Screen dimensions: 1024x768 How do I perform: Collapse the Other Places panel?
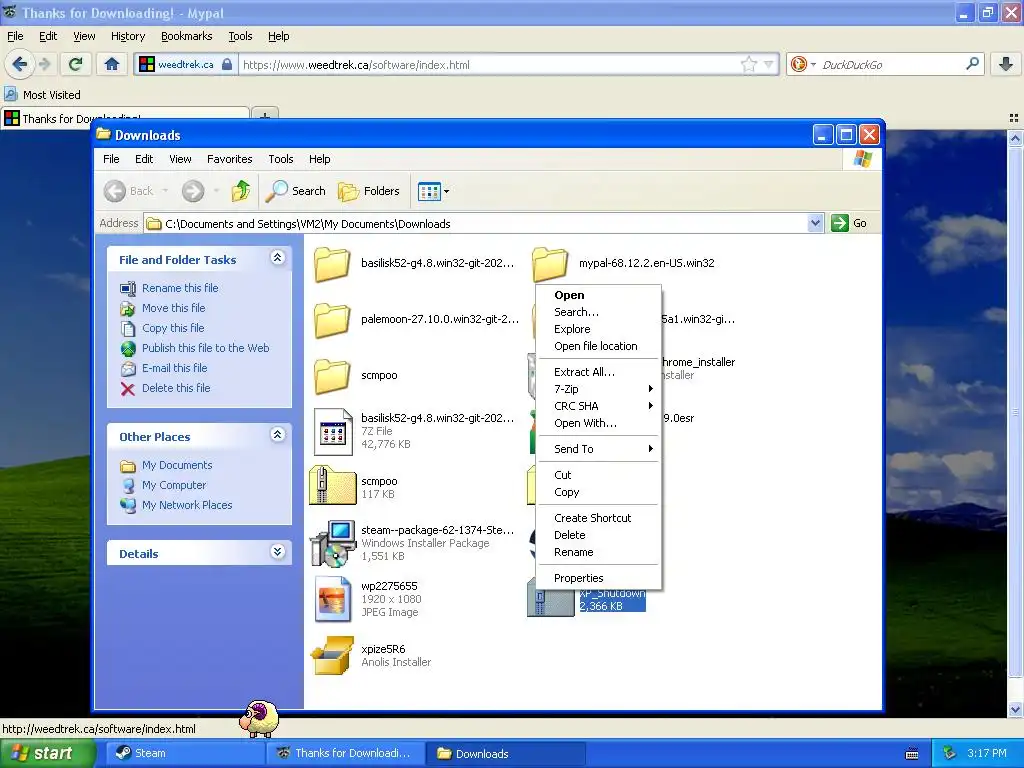(277, 434)
